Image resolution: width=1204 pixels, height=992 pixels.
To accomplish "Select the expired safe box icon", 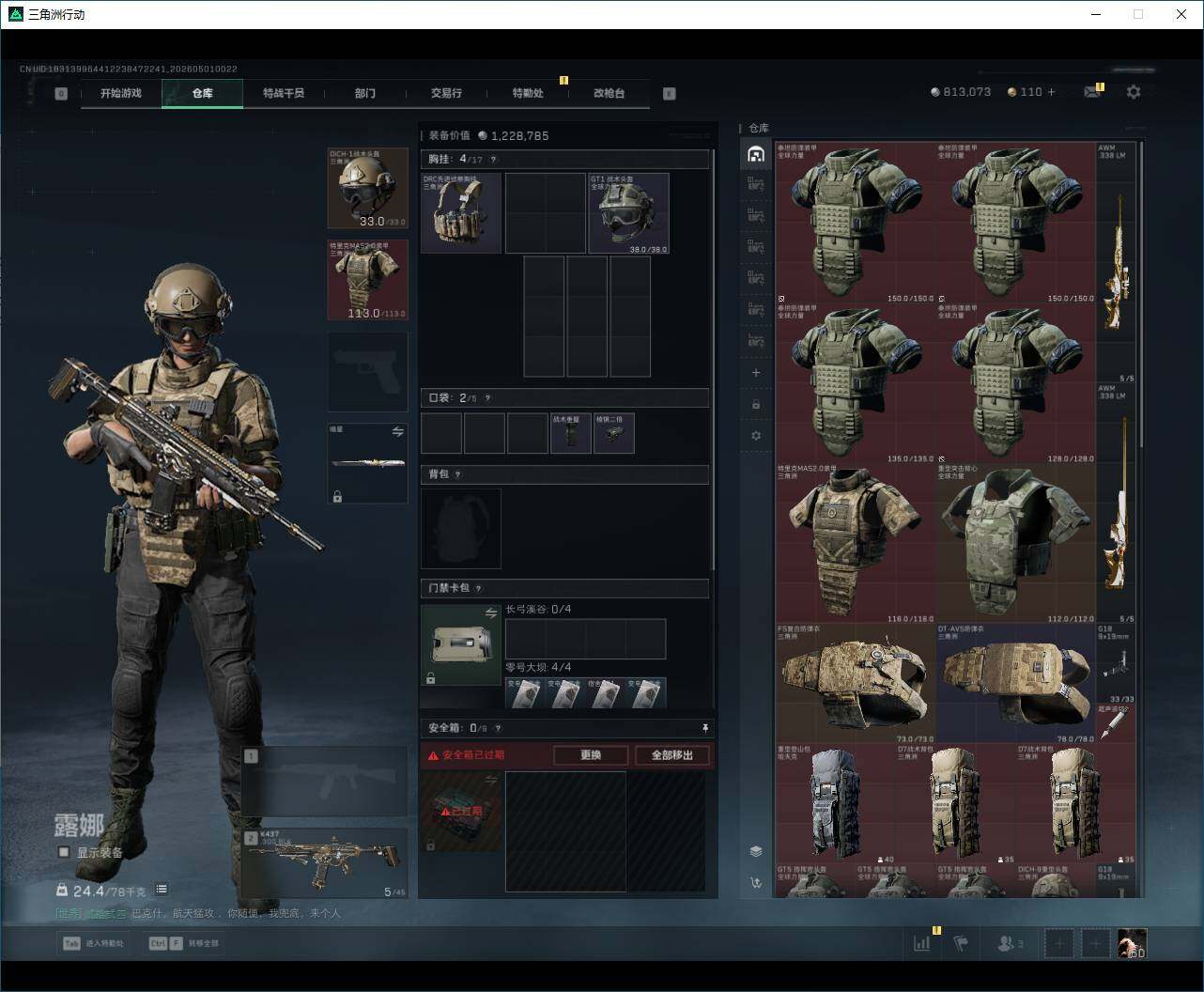I will 461,813.
